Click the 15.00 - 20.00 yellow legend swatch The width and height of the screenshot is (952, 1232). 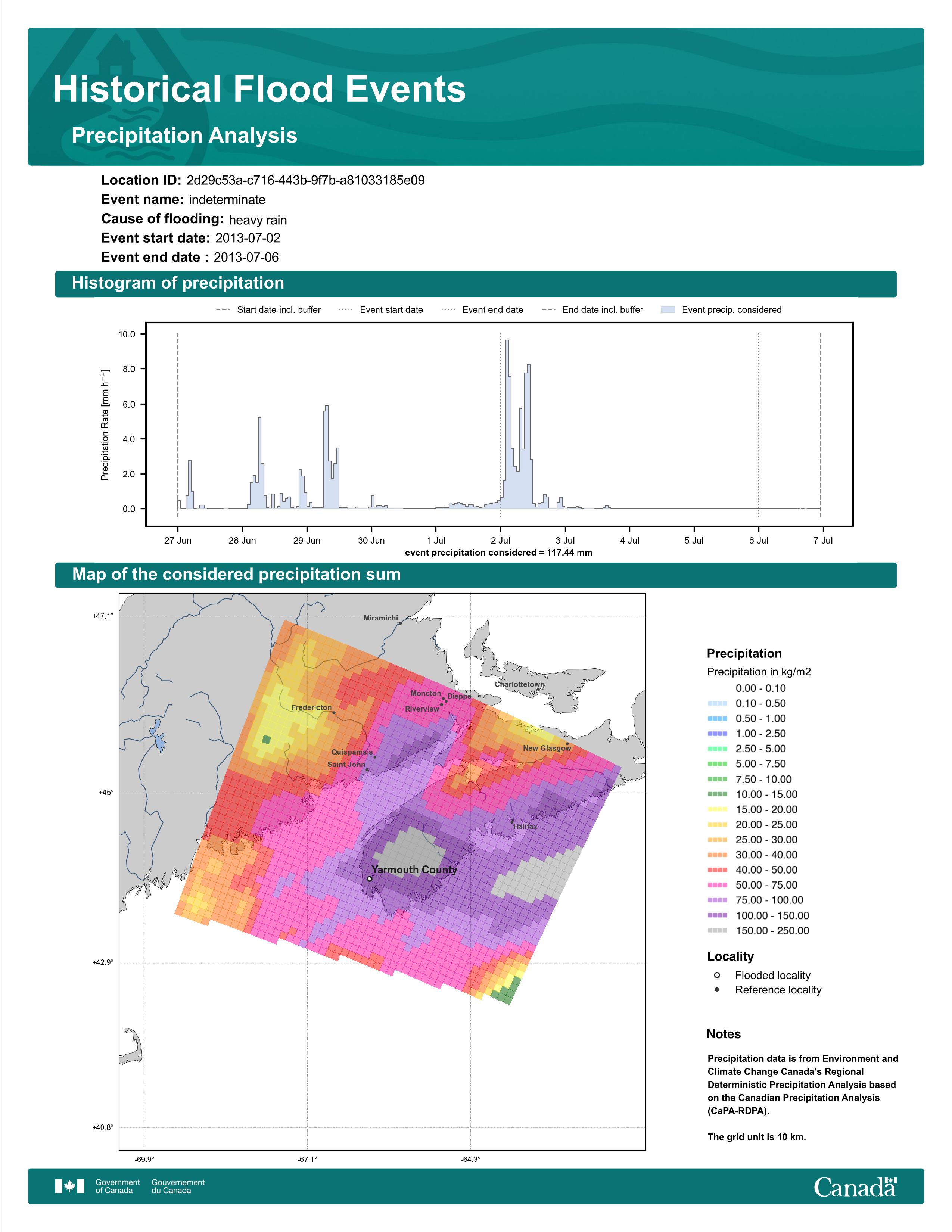[717, 809]
